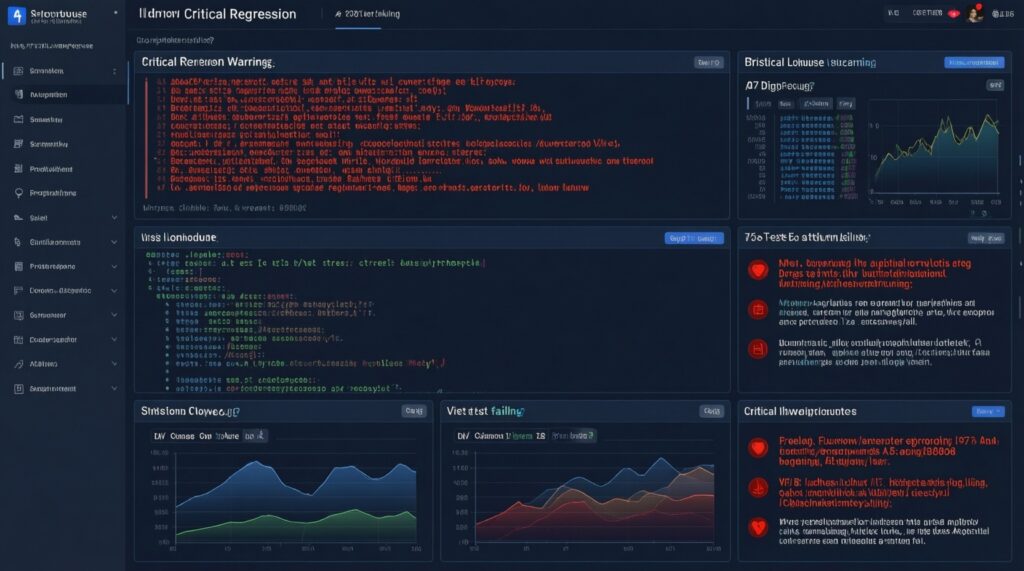Image resolution: width=1024 pixels, height=571 pixels.
Task: Click the breadcrumb text below the page title
Action: [x=175, y=41]
